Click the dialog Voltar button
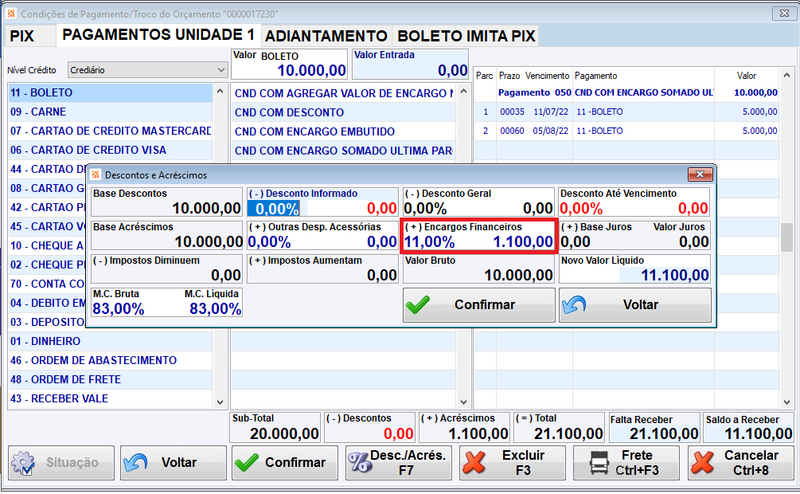Image resolution: width=800 pixels, height=494 pixels. click(635, 305)
